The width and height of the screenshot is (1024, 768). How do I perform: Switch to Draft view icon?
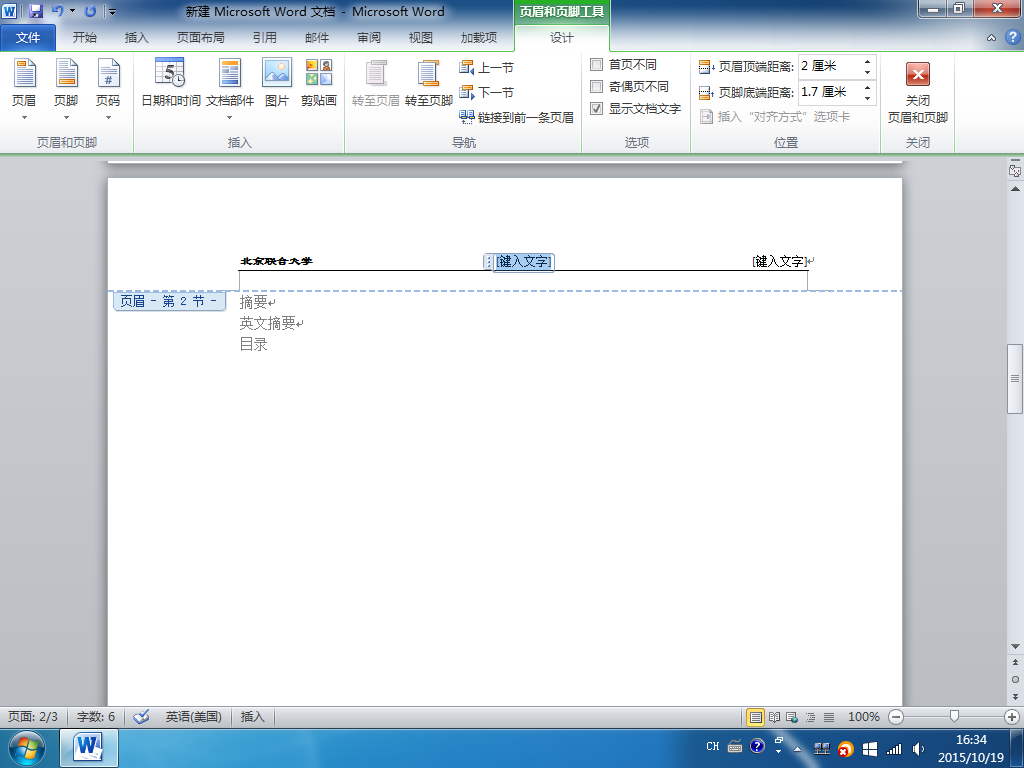click(x=829, y=717)
